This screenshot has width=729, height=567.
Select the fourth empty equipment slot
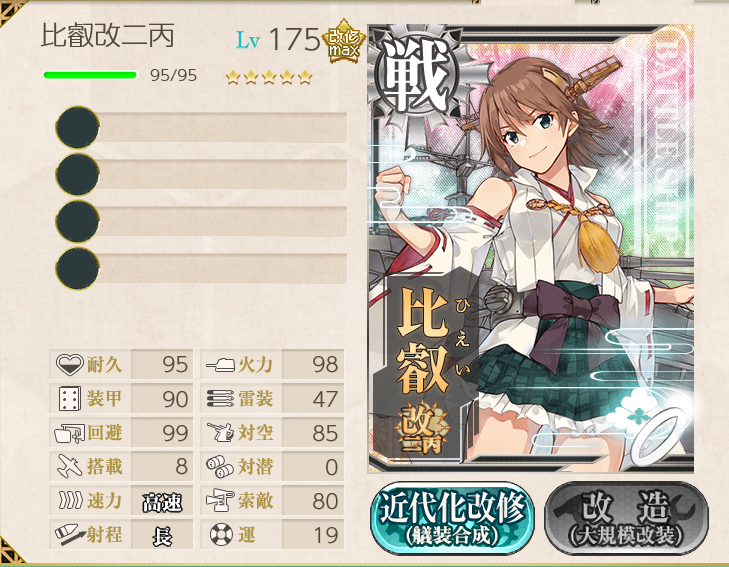(201, 269)
